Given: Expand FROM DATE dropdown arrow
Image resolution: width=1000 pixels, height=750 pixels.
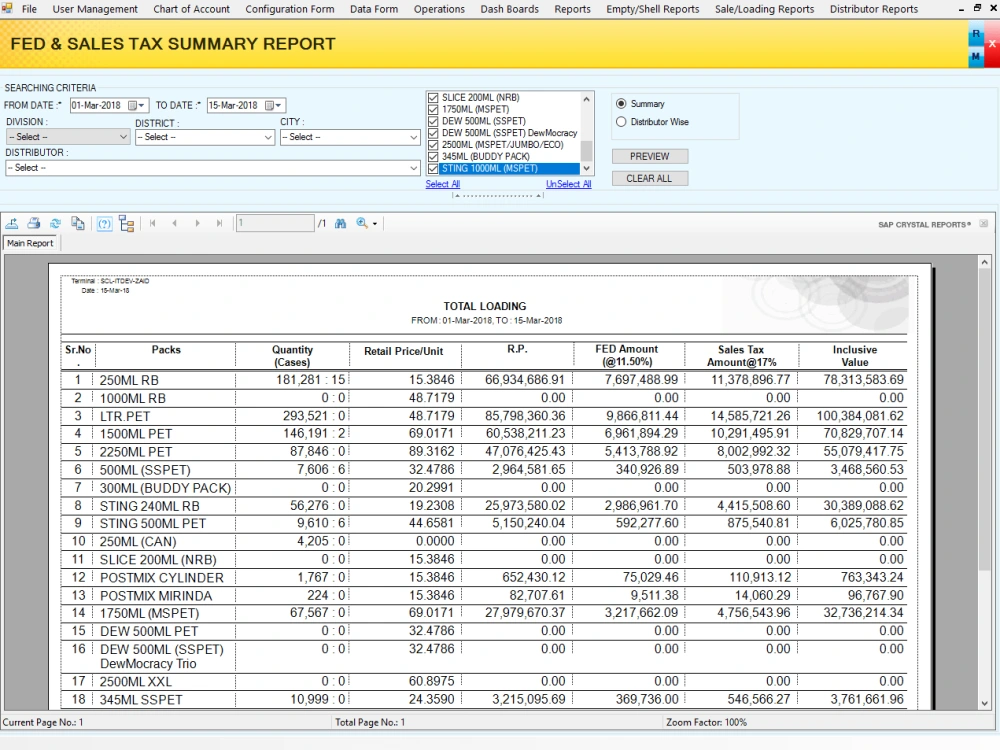Looking at the screenshot, I should point(142,105).
